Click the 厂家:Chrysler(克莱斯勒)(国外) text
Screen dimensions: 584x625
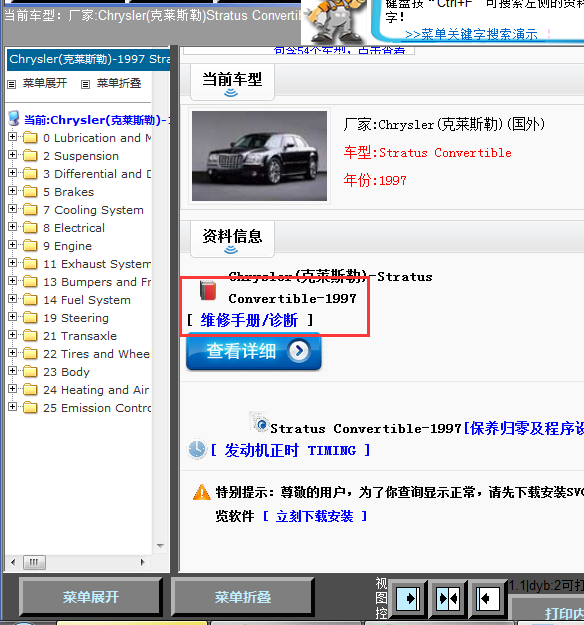444,124
